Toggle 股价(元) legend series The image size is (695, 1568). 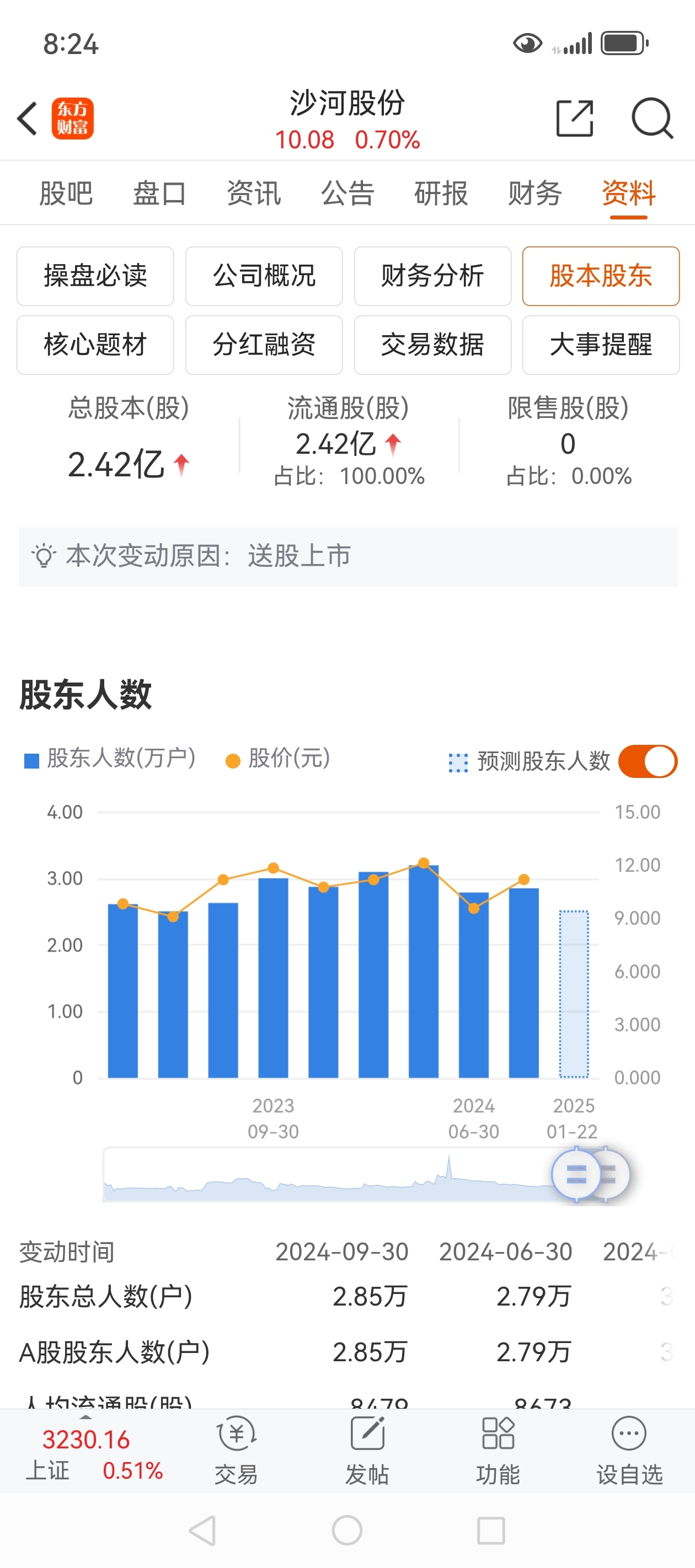(278, 759)
